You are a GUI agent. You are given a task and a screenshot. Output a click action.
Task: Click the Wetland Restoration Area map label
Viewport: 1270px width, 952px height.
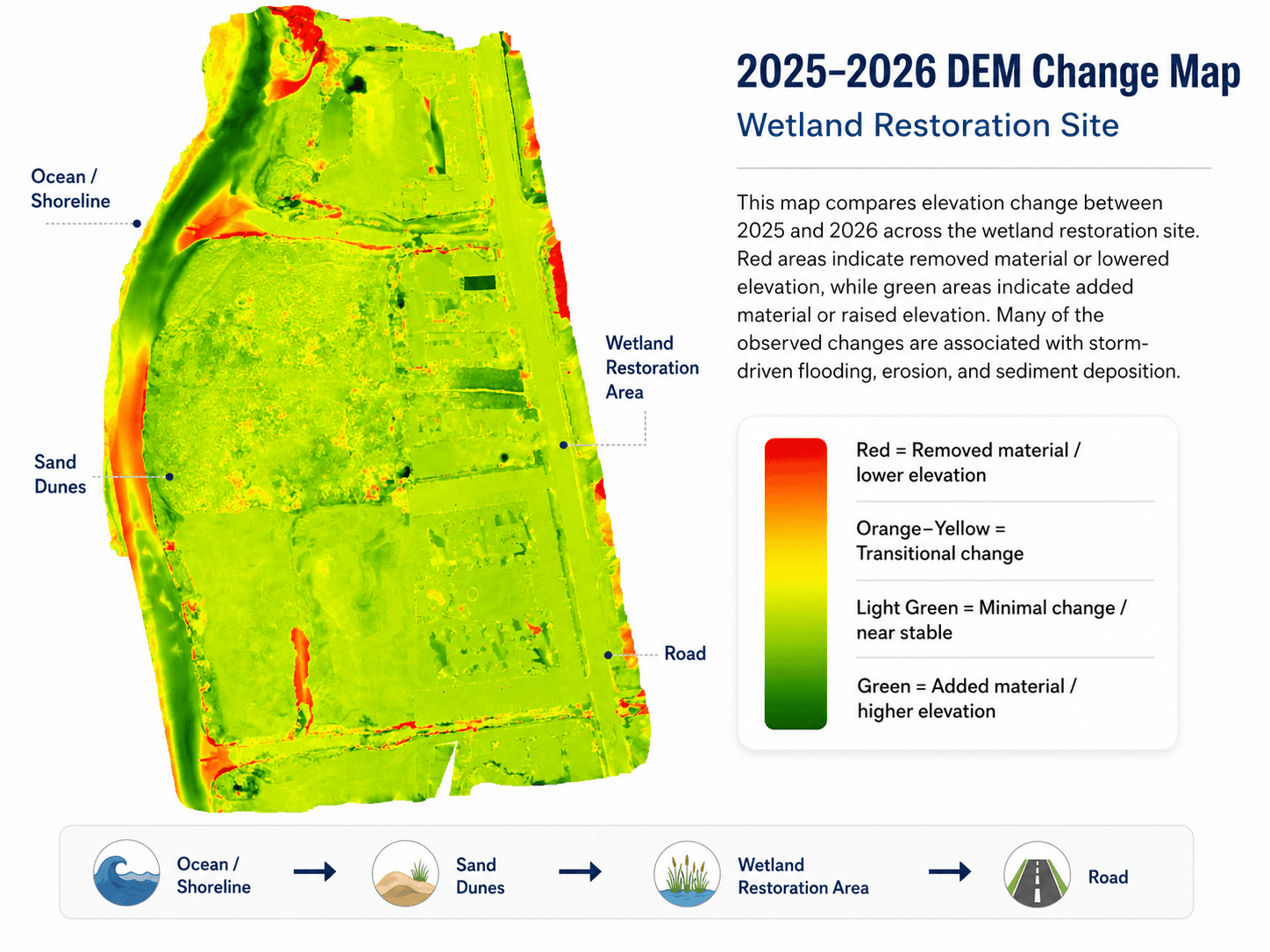652,367
